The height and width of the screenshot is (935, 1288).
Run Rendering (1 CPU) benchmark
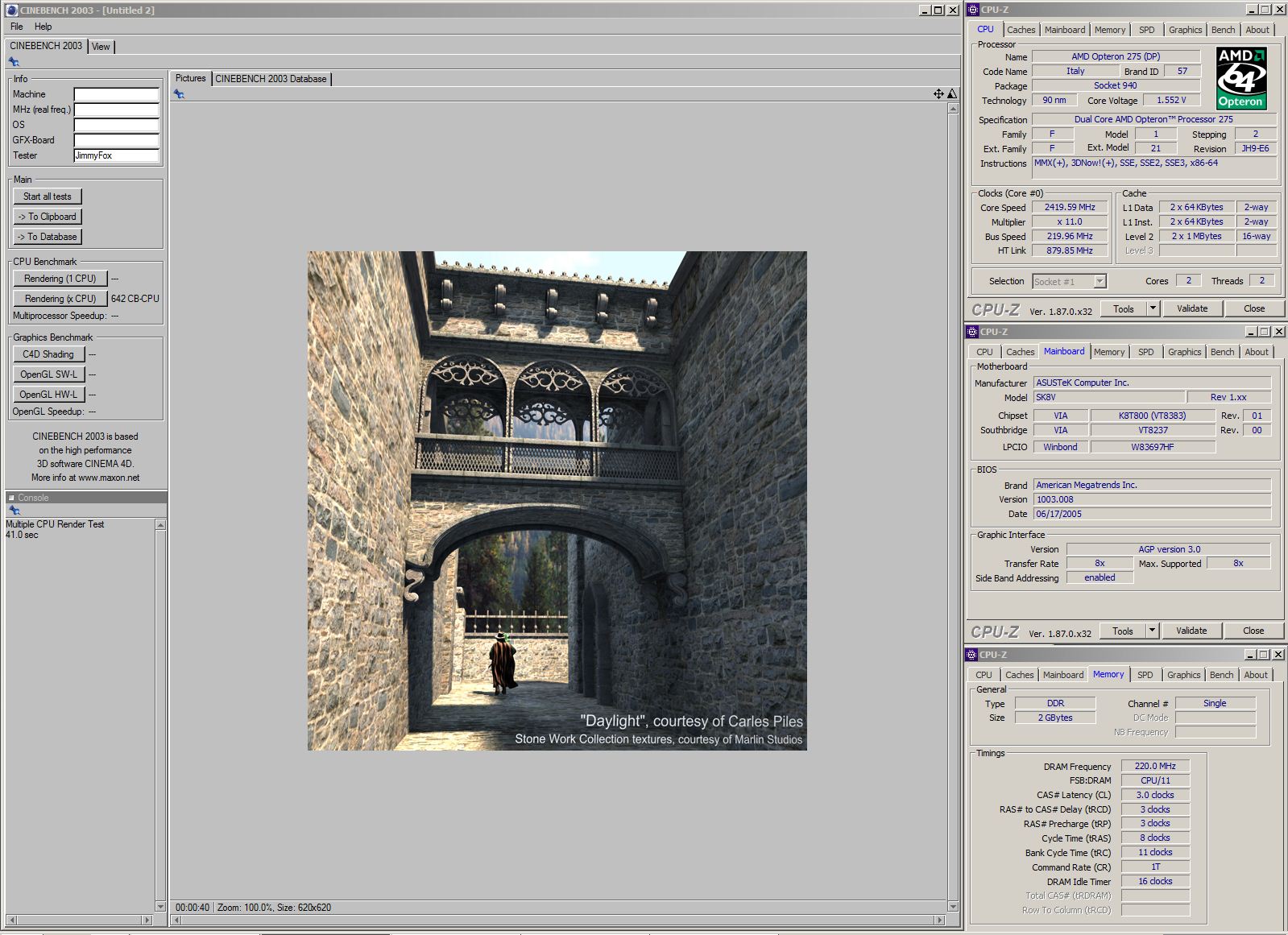pos(60,279)
